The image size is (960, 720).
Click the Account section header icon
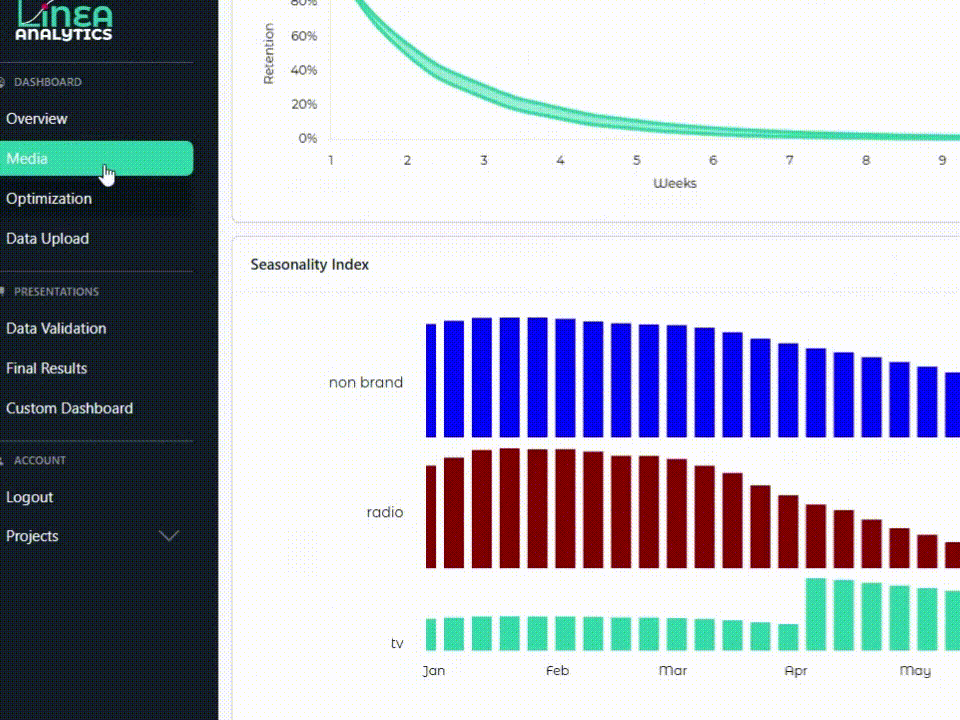(x=3, y=461)
